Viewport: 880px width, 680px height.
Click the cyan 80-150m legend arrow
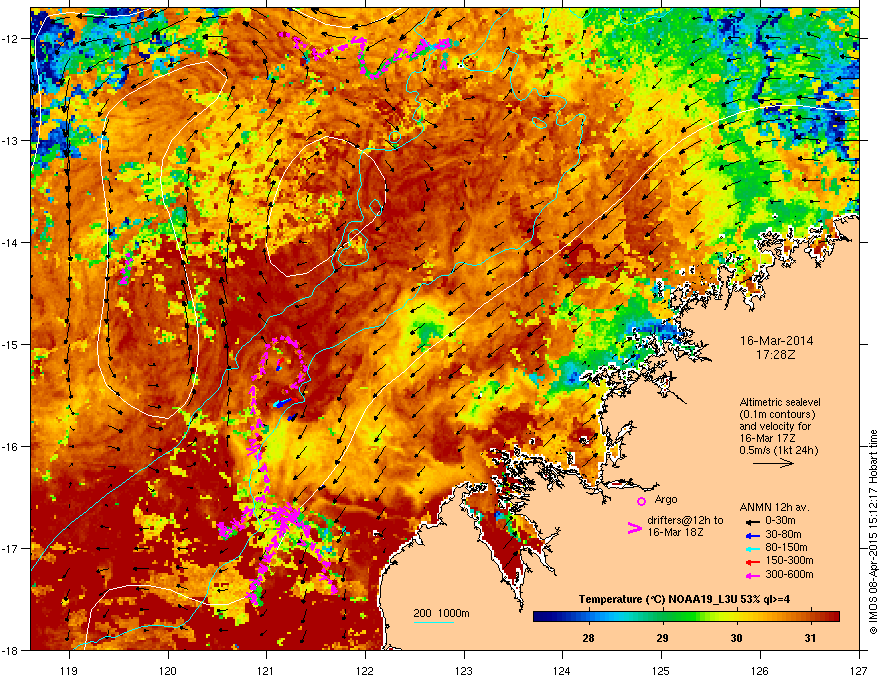click(x=751, y=548)
